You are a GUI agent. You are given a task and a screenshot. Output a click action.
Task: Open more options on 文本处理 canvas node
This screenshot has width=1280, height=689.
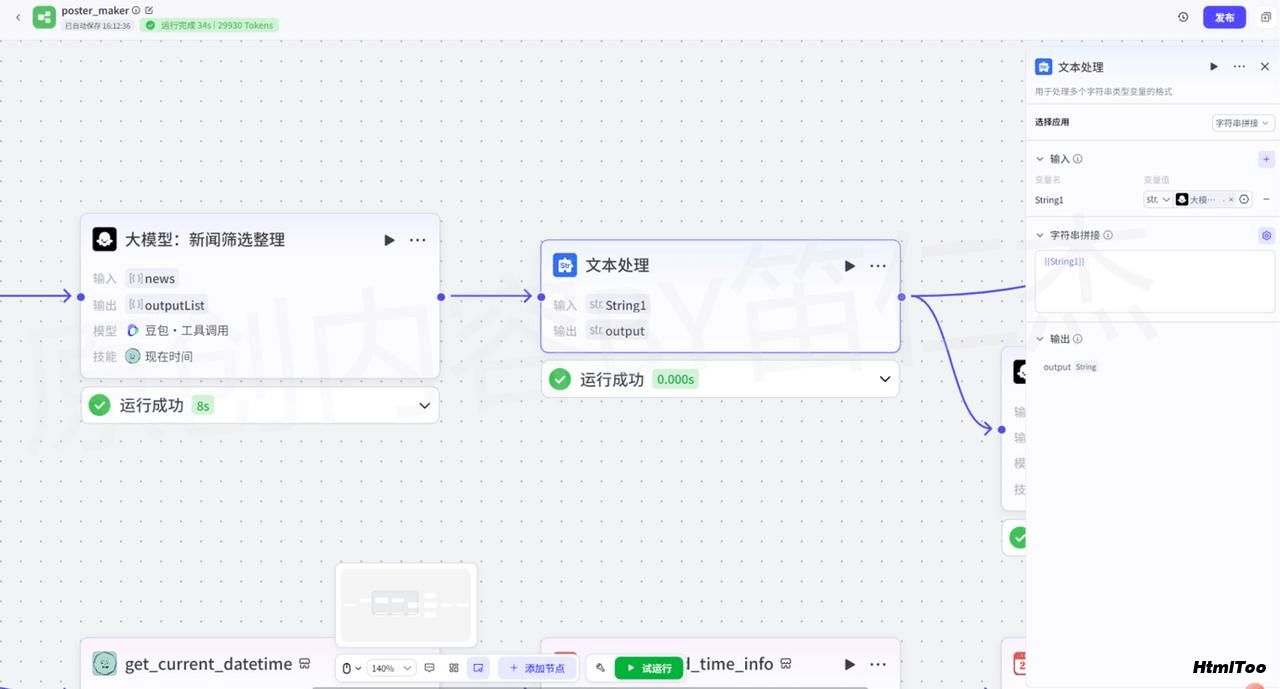878,266
